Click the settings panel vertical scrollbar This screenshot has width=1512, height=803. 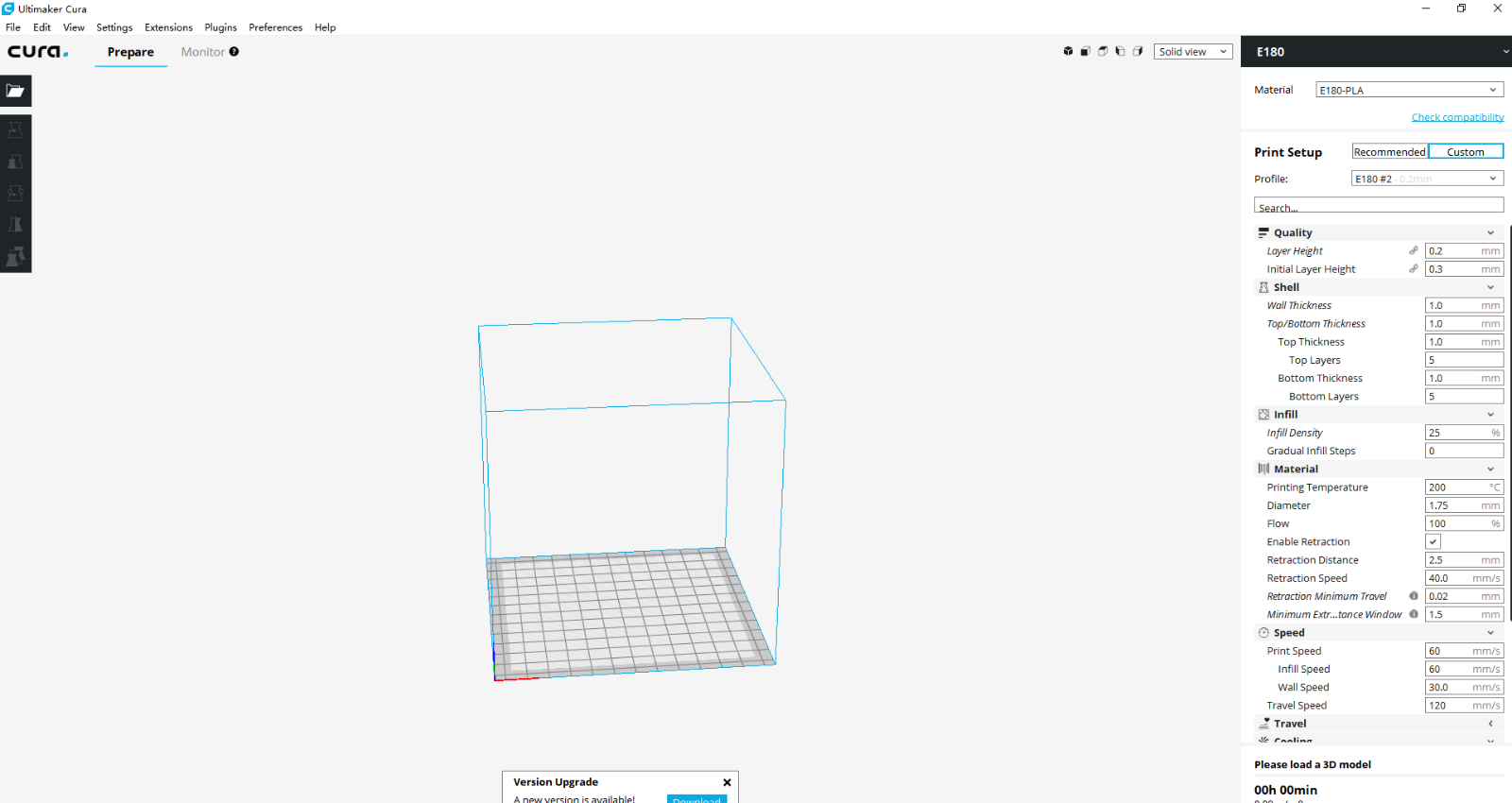1509,423
